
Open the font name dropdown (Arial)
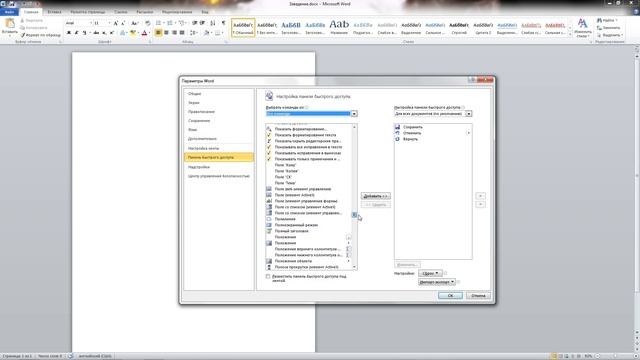tap(90, 23)
